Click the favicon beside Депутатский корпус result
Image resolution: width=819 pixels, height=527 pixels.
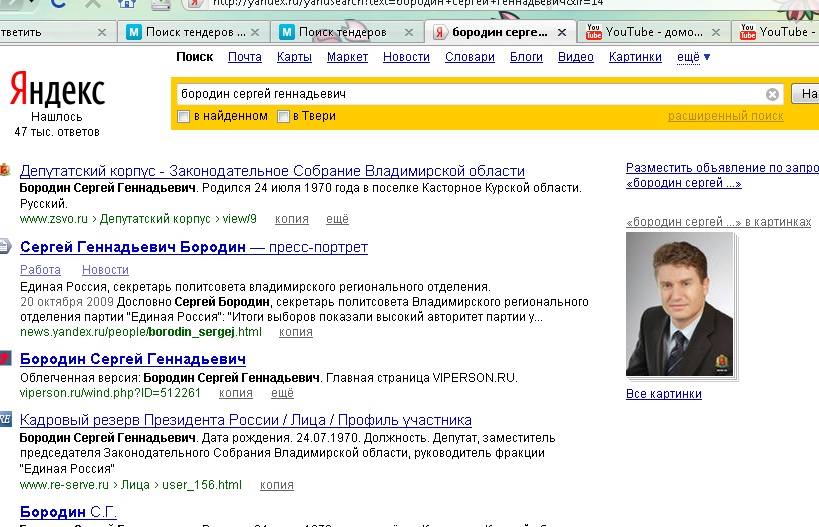click(x=5, y=170)
